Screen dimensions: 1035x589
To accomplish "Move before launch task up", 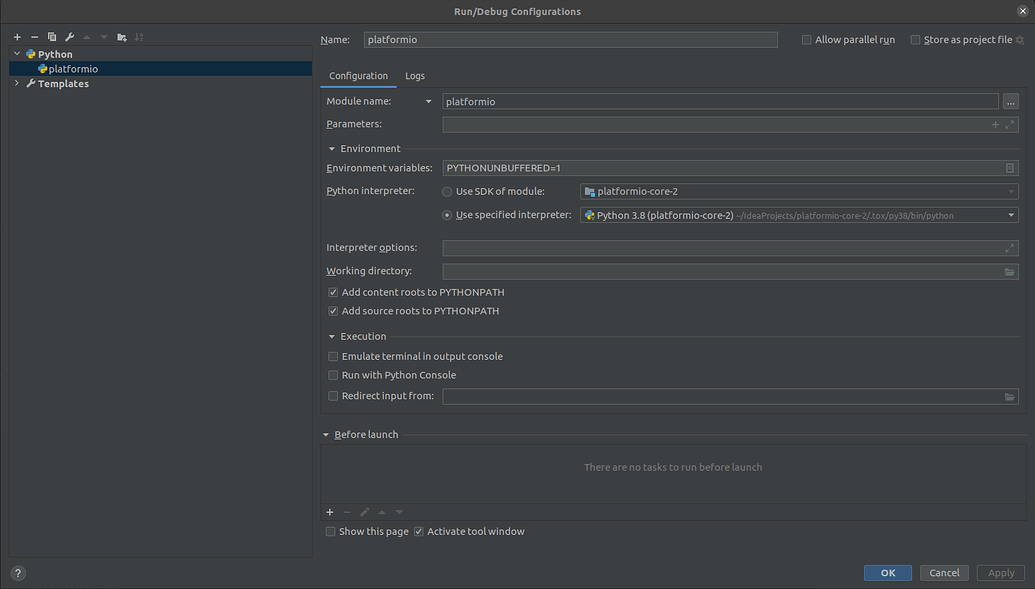I will point(382,512).
